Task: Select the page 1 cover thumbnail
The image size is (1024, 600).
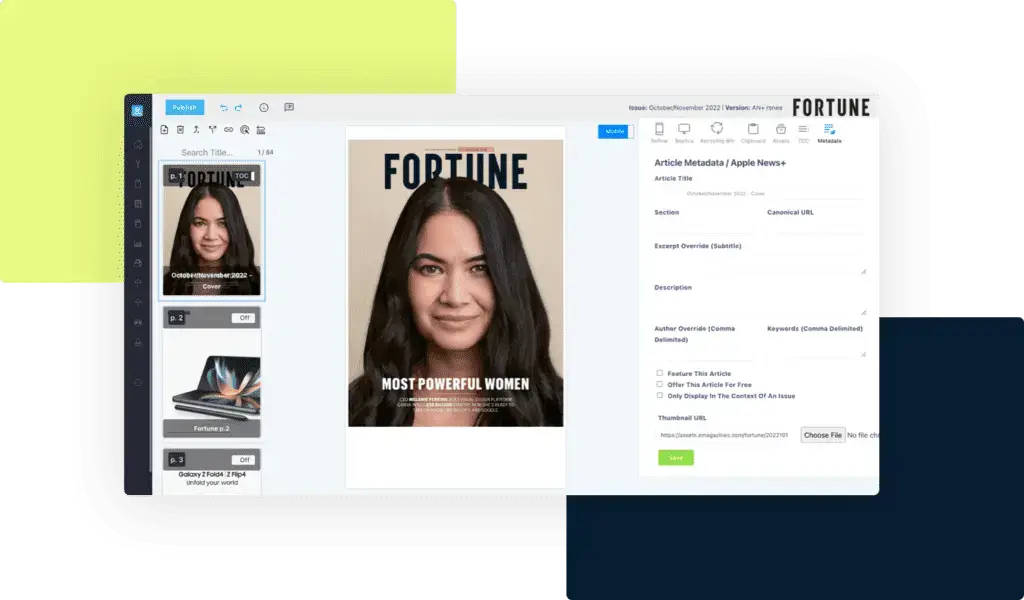Action: point(212,230)
